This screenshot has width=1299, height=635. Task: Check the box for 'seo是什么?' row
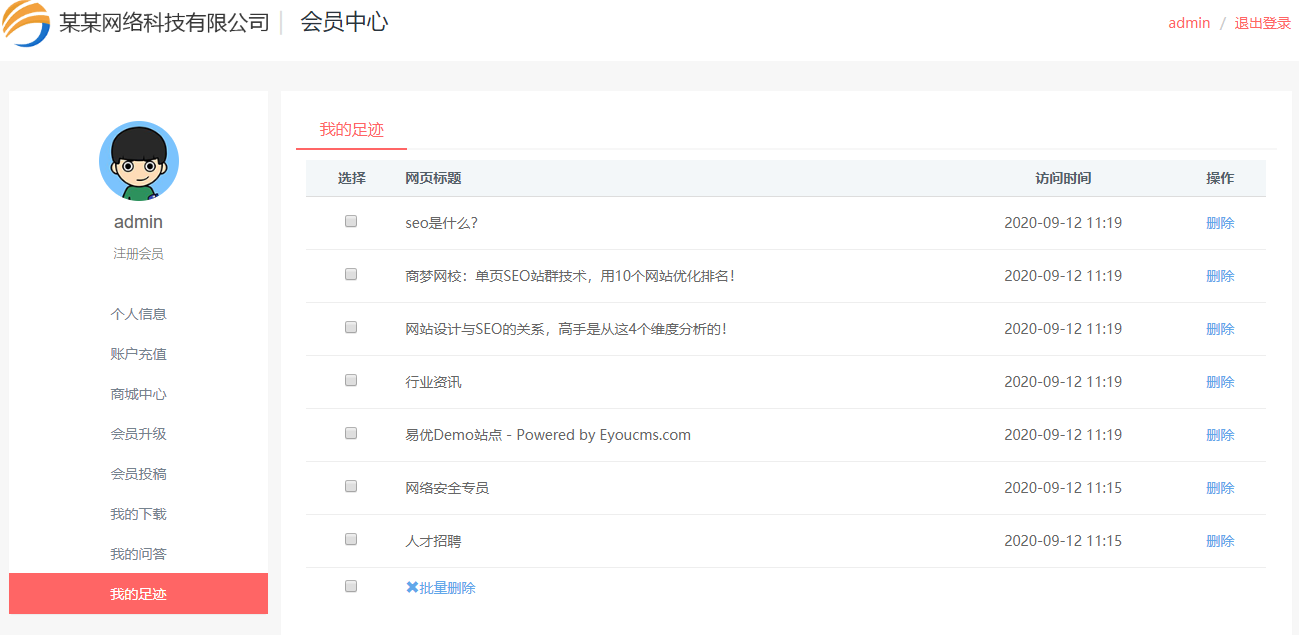(x=351, y=221)
